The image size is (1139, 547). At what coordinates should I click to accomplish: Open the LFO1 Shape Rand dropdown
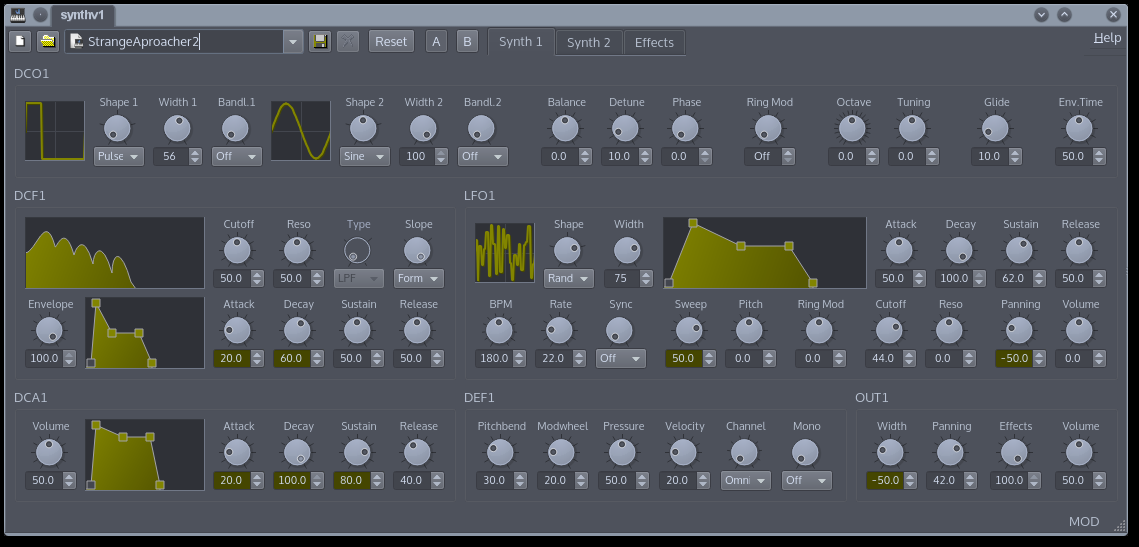(x=569, y=278)
